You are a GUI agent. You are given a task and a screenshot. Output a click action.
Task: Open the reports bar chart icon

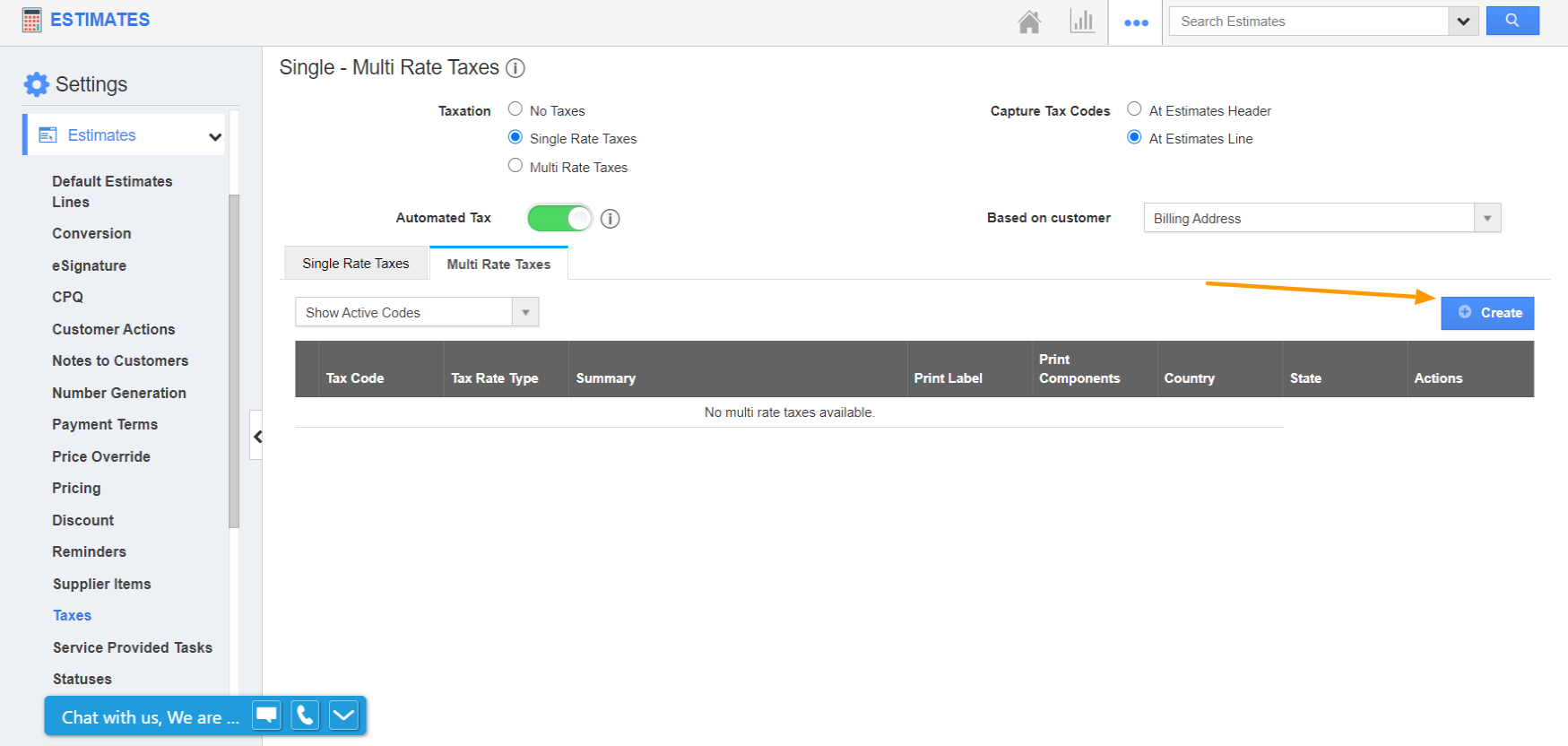1082,22
